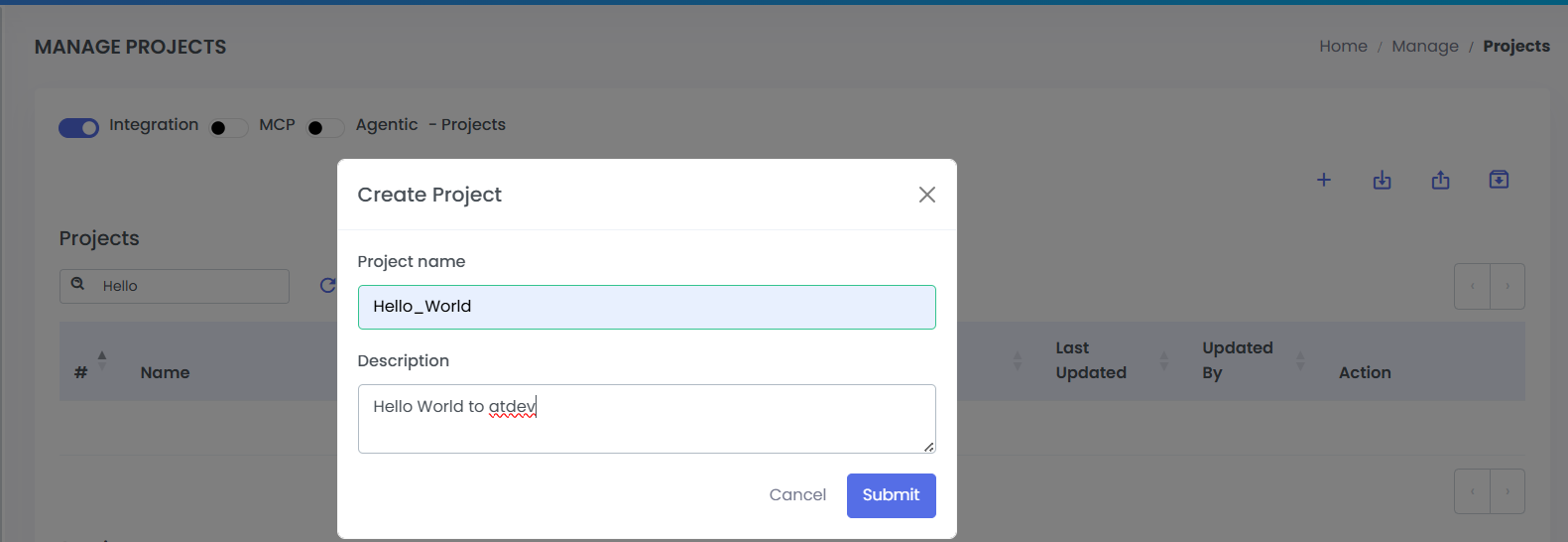The width and height of the screenshot is (1568, 542).
Task: Go to next page in top pagination
Action: (1507, 287)
